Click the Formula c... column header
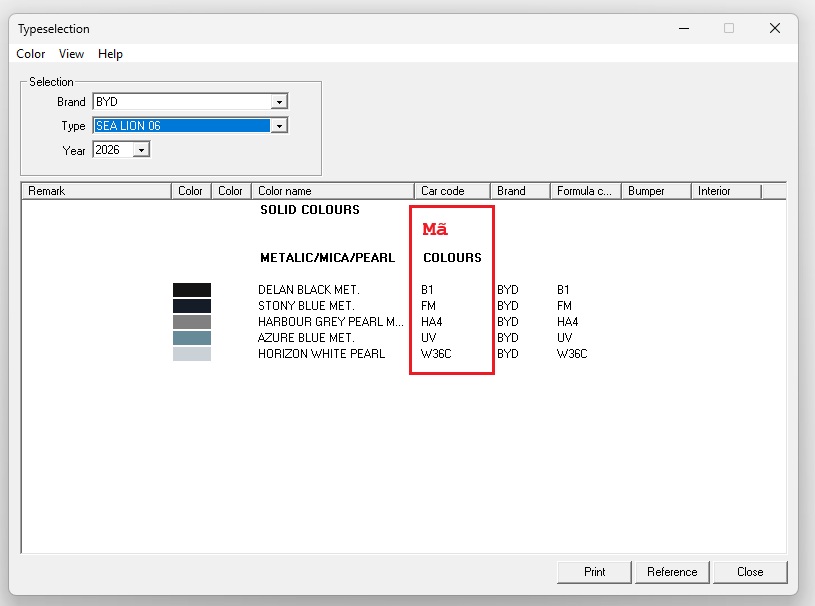 pyautogui.click(x=586, y=191)
